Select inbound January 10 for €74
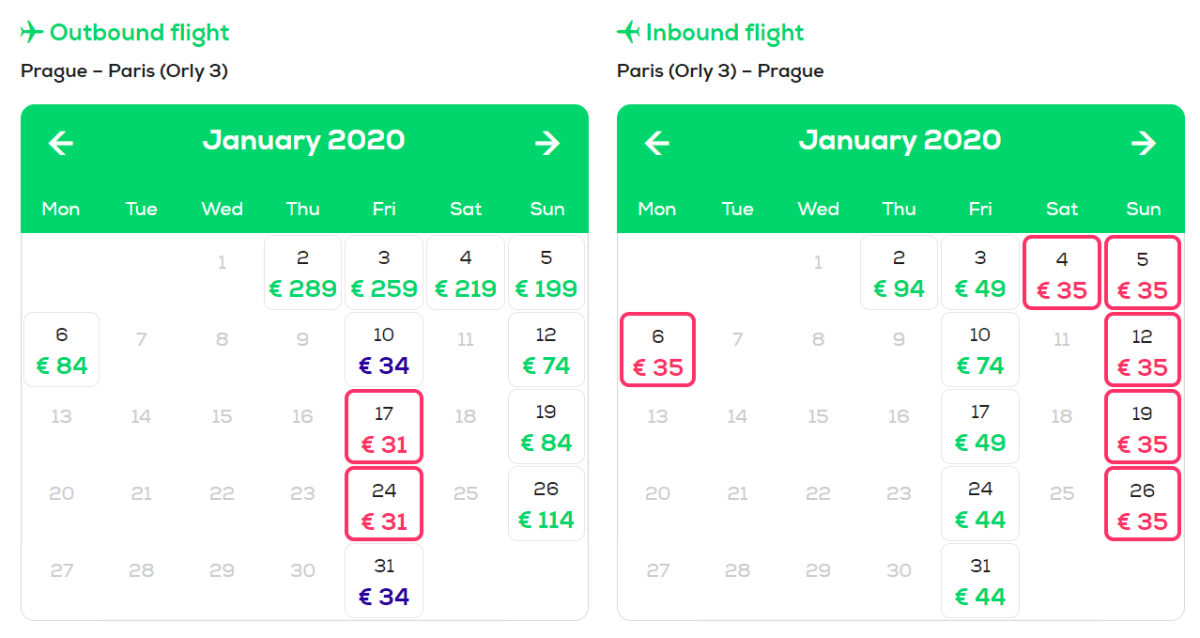Screen dimensions: 1200x638 click(x=980, y=351)
